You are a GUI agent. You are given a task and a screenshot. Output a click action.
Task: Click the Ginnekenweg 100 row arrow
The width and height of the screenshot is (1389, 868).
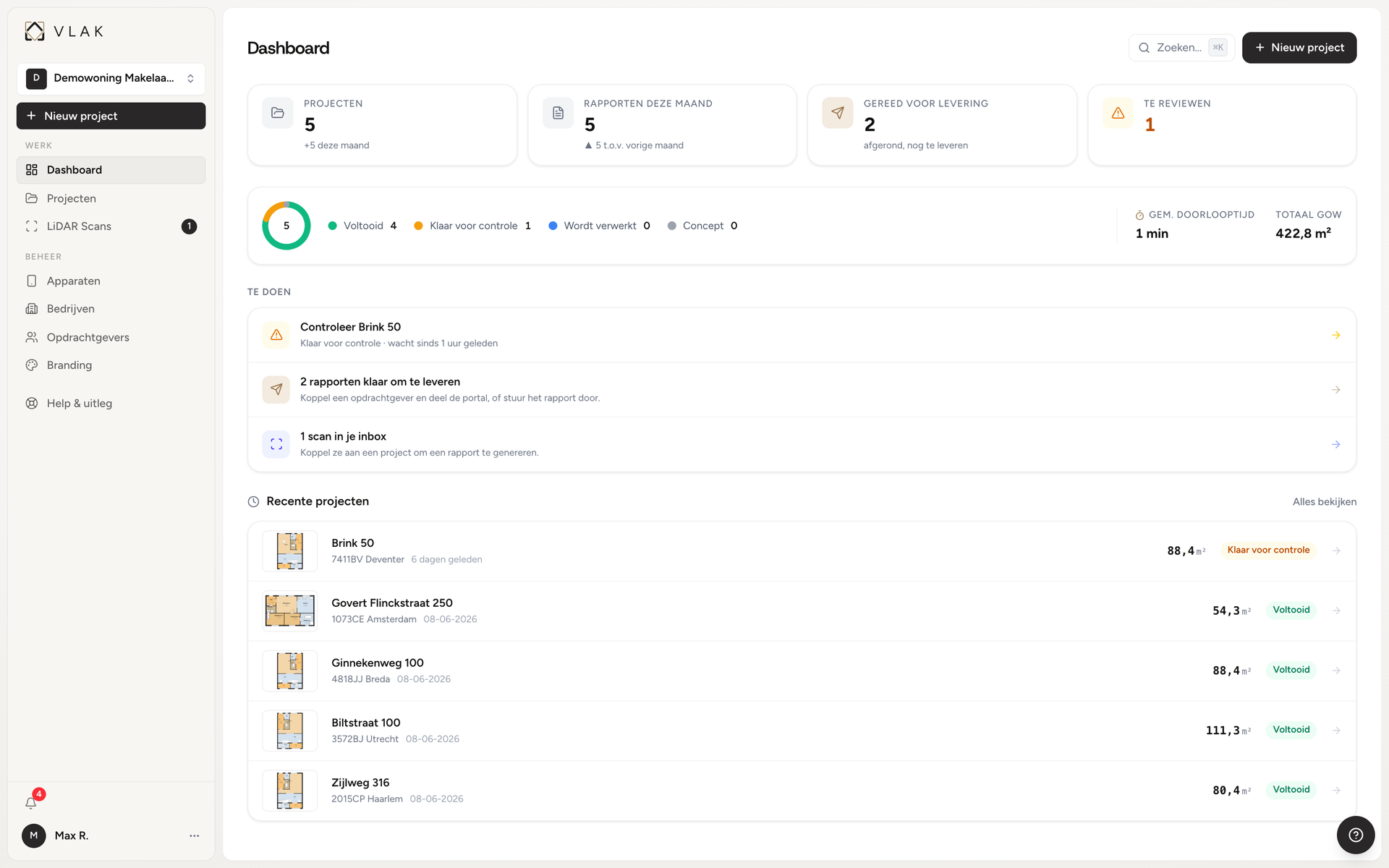(x=1337, y=671)
